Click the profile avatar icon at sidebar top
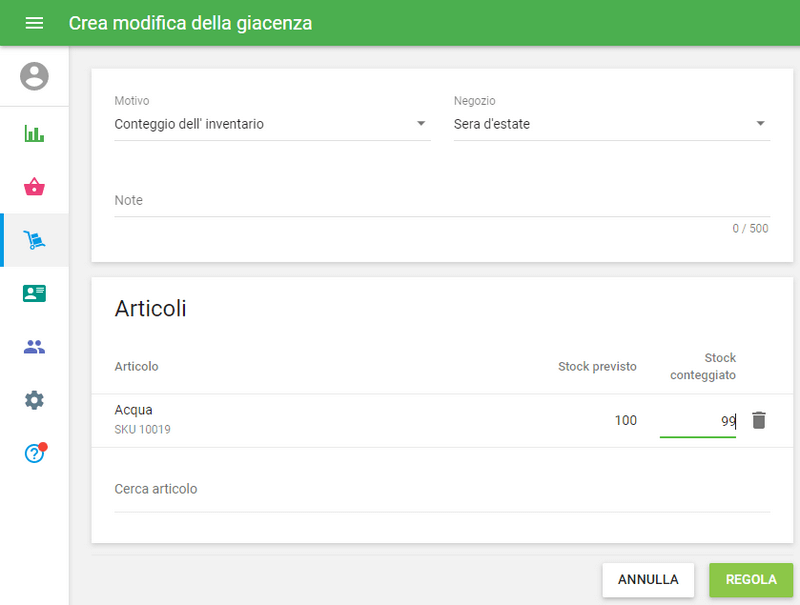 pos(34,75)
